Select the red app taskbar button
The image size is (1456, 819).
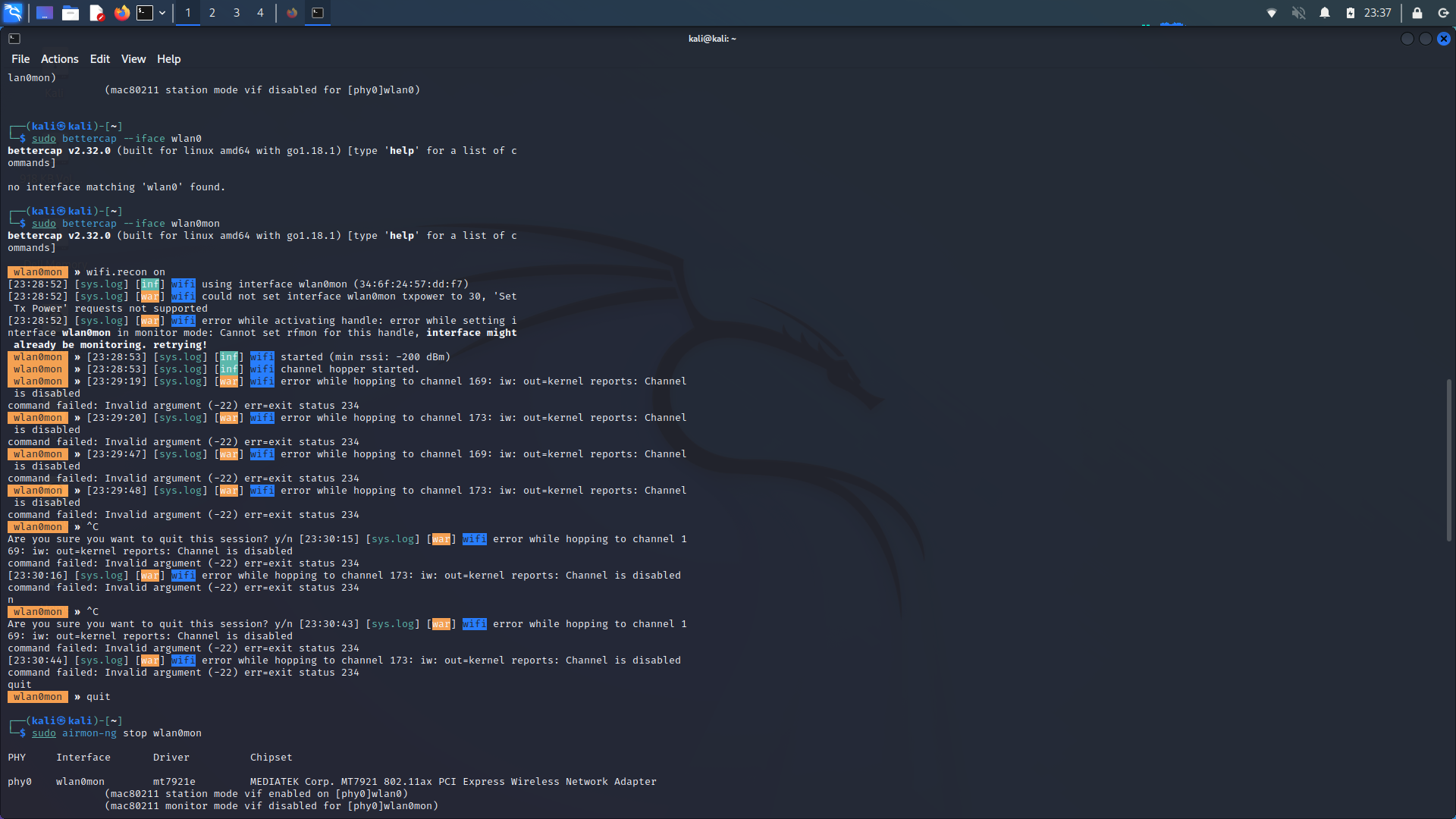(292, 13)
